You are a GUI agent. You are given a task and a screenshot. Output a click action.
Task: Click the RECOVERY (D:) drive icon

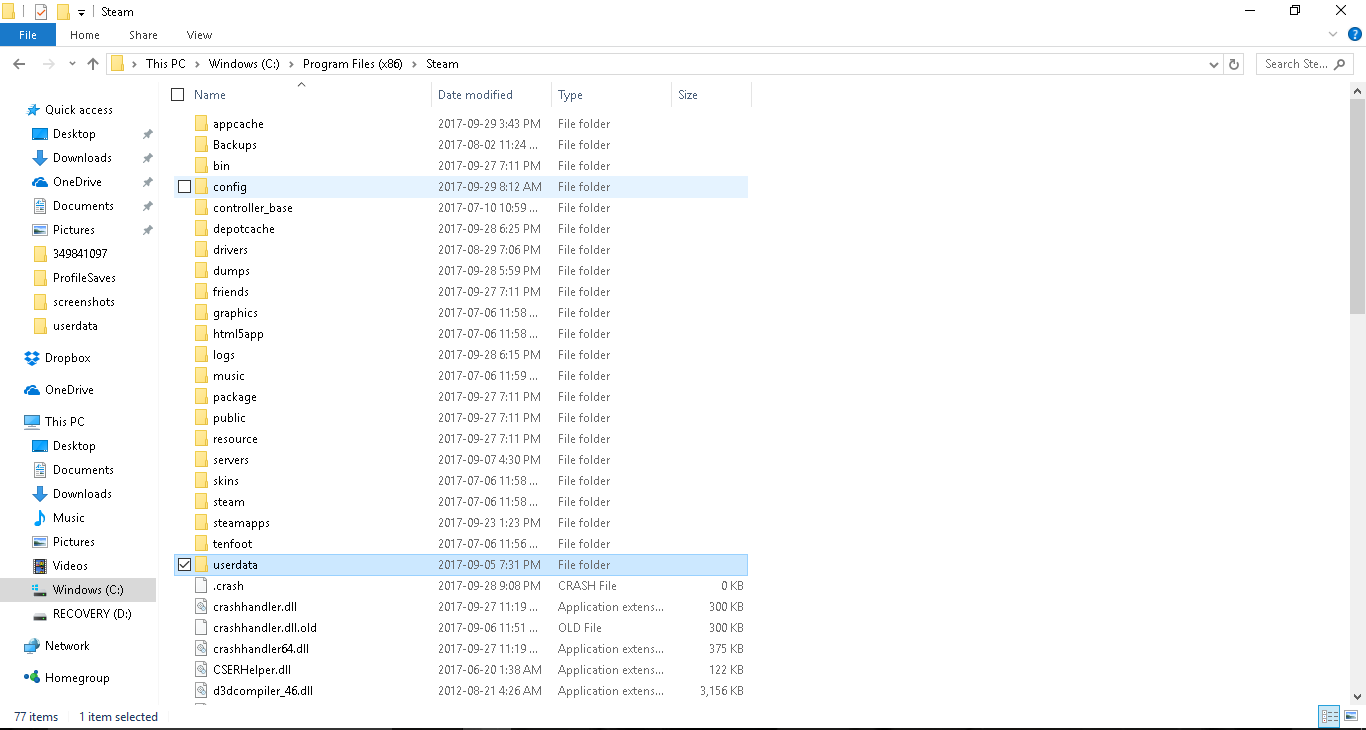40,614
